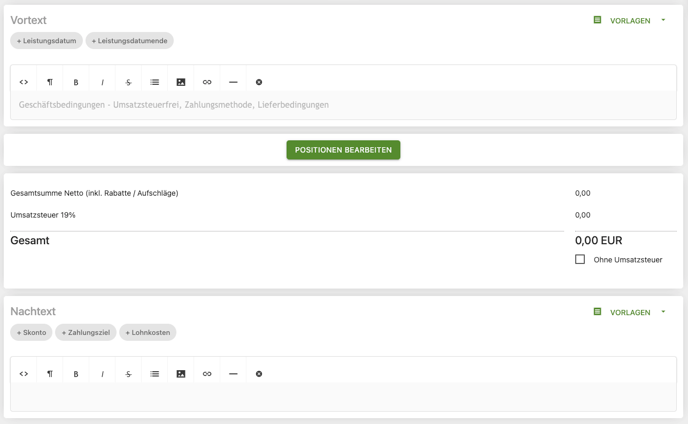Click paragraph format icon in Nachtext toolbar
The width and height of the screenshot is (688, 424).
50,374
